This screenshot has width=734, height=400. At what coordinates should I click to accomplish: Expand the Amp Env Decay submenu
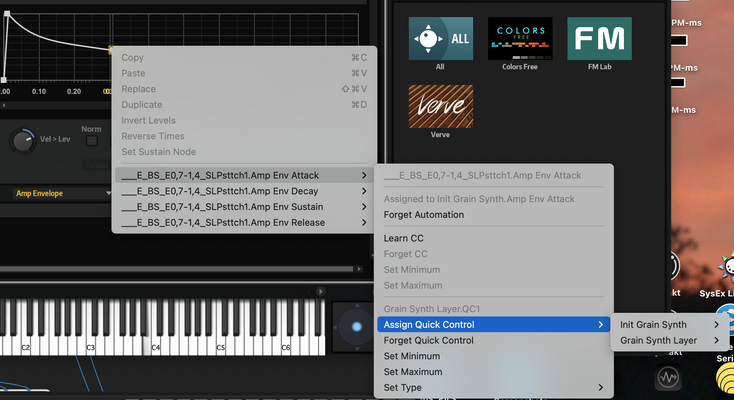[243, 191]
